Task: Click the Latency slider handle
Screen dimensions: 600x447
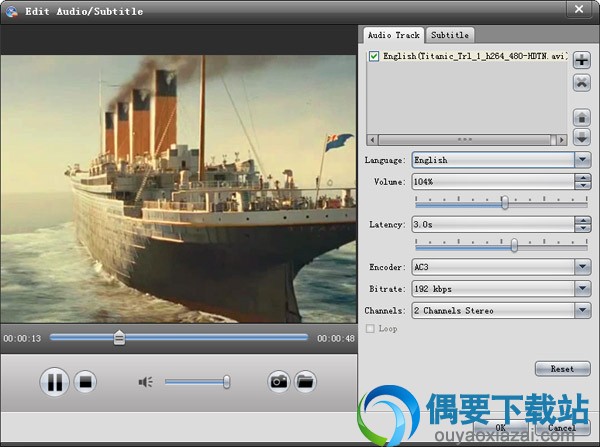Action: click(514, 245)
